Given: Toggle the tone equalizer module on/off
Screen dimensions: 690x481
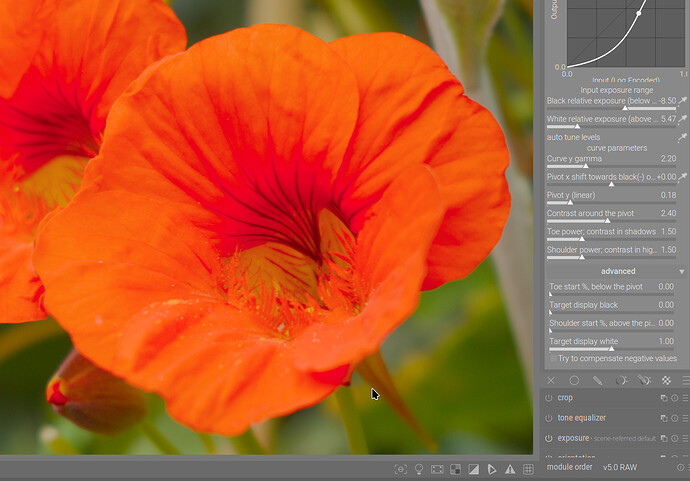Looking at the screenshot, I should (x=549, y=418).
